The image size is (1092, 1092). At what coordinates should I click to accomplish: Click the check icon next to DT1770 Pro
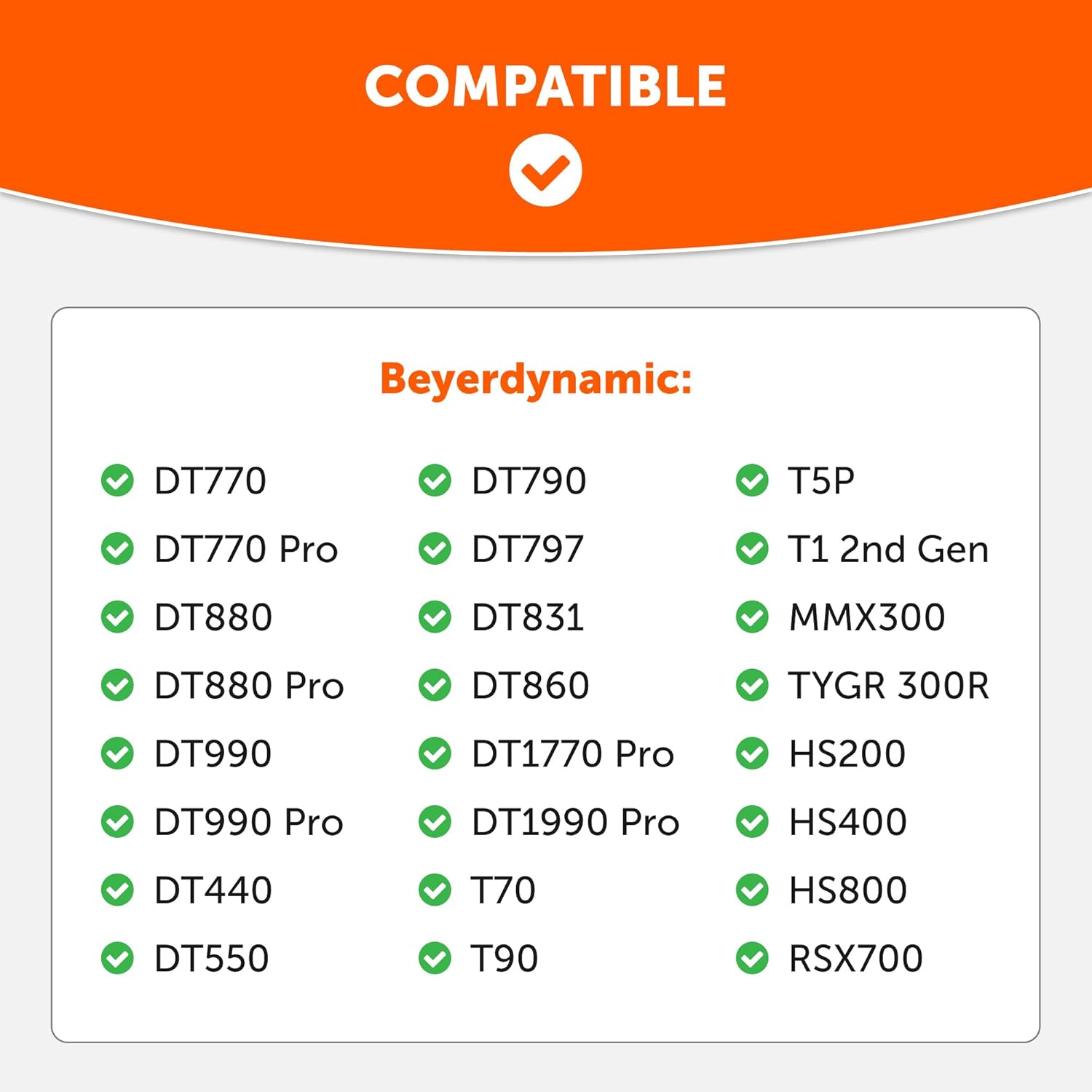pyautogui.click(x=435, y=753)
